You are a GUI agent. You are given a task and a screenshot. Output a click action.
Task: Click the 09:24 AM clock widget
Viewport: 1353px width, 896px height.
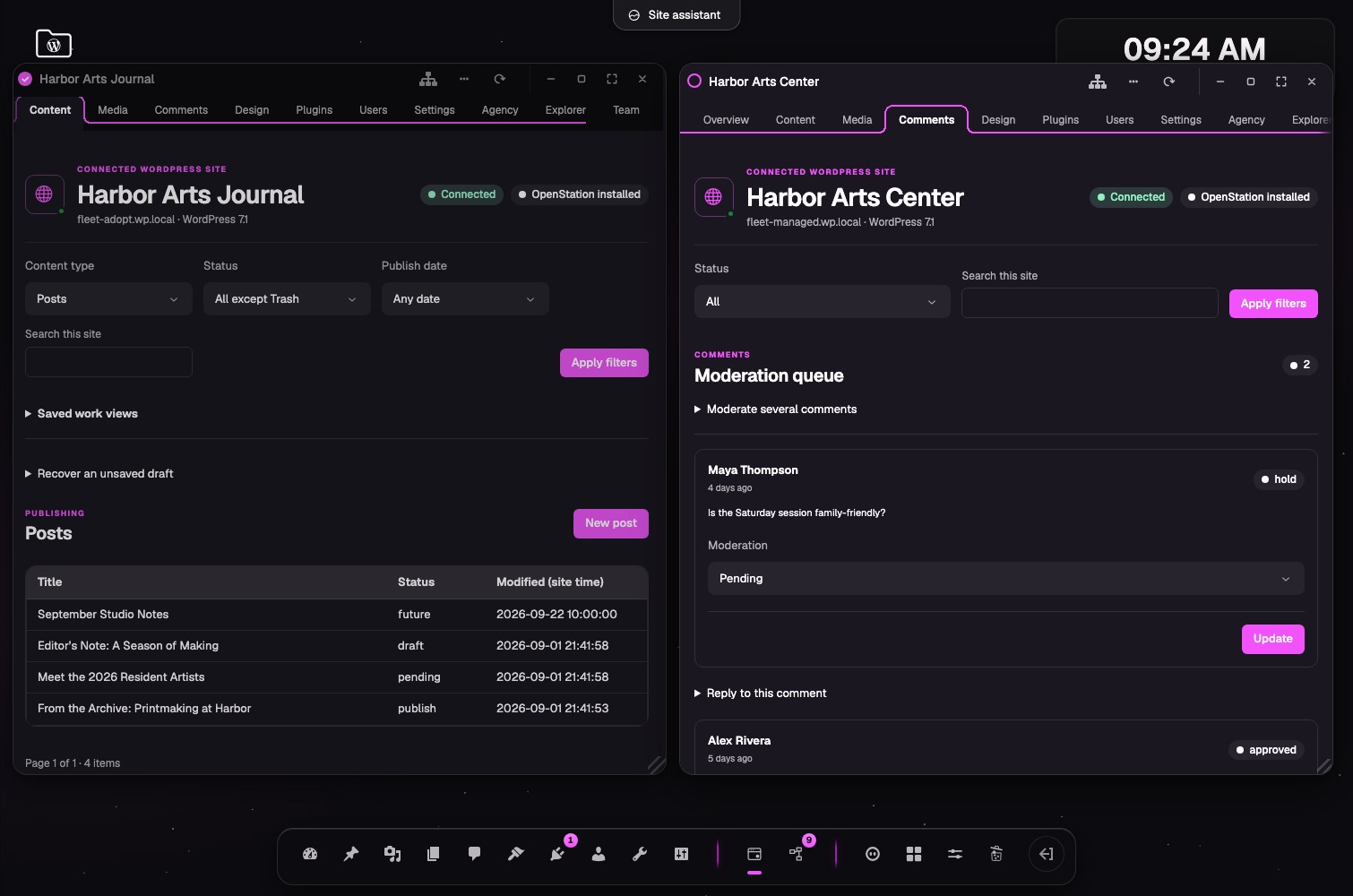pyautogui.click(x=1194, y=48)
